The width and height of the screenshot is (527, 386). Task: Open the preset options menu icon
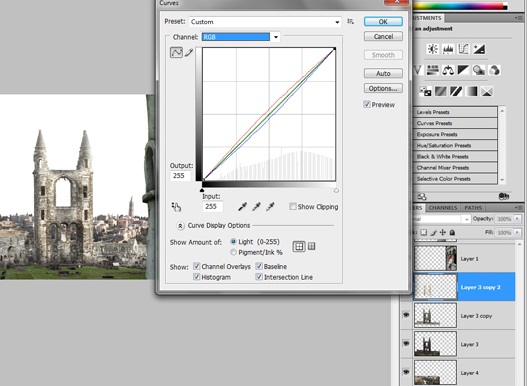(x=351, y=22)
